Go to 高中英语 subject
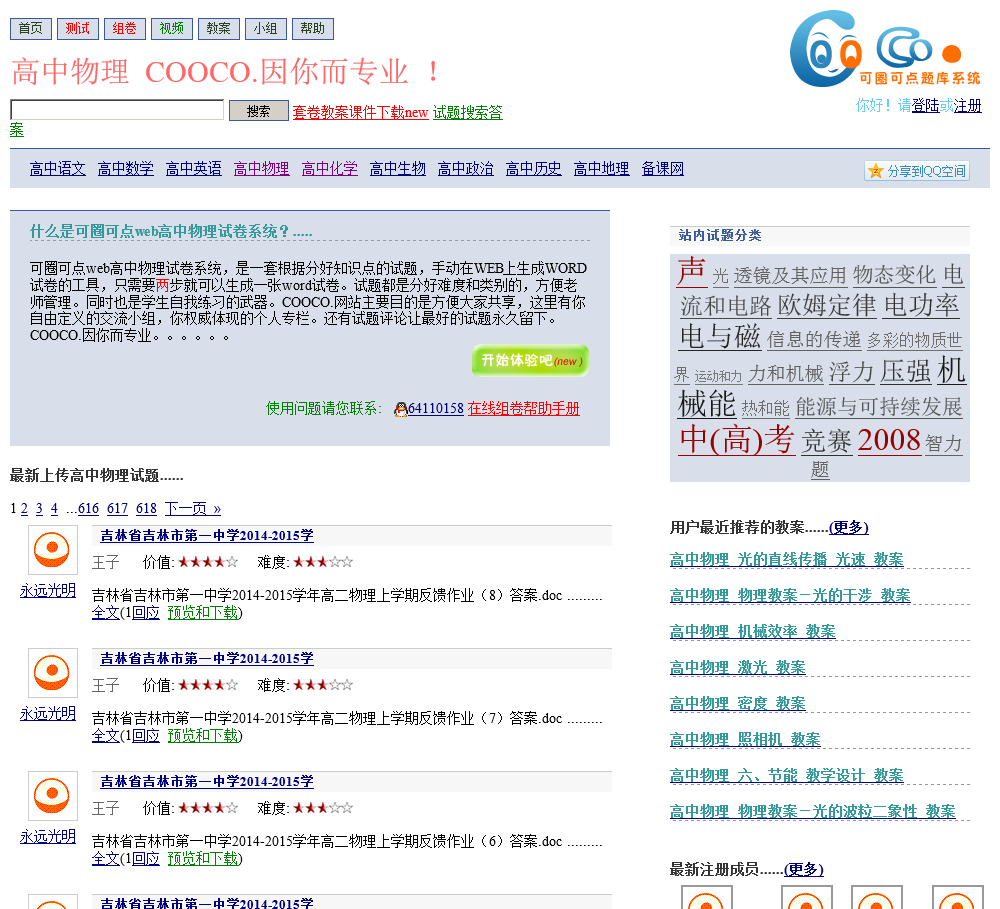This screenshot has width=1000, height=909. [x=193, y=169]
